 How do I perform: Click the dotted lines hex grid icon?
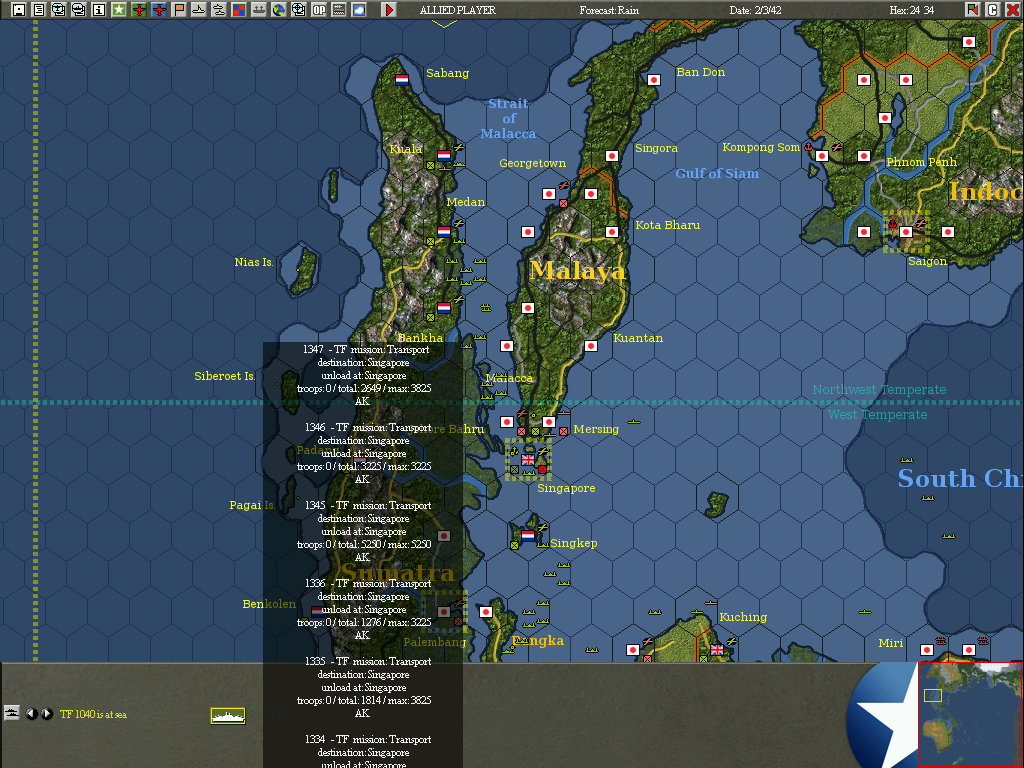pyautogui.click(x=339, y=10)
